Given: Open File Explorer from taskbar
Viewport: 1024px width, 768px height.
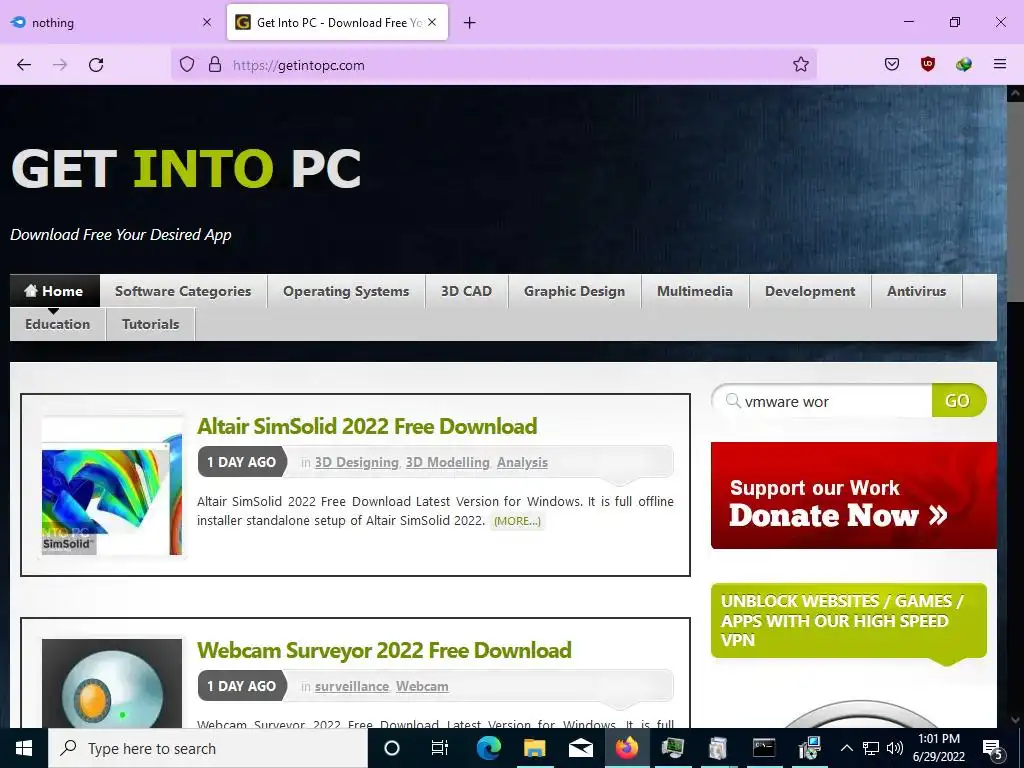Looking at the screenshot, I should point(534,748).
